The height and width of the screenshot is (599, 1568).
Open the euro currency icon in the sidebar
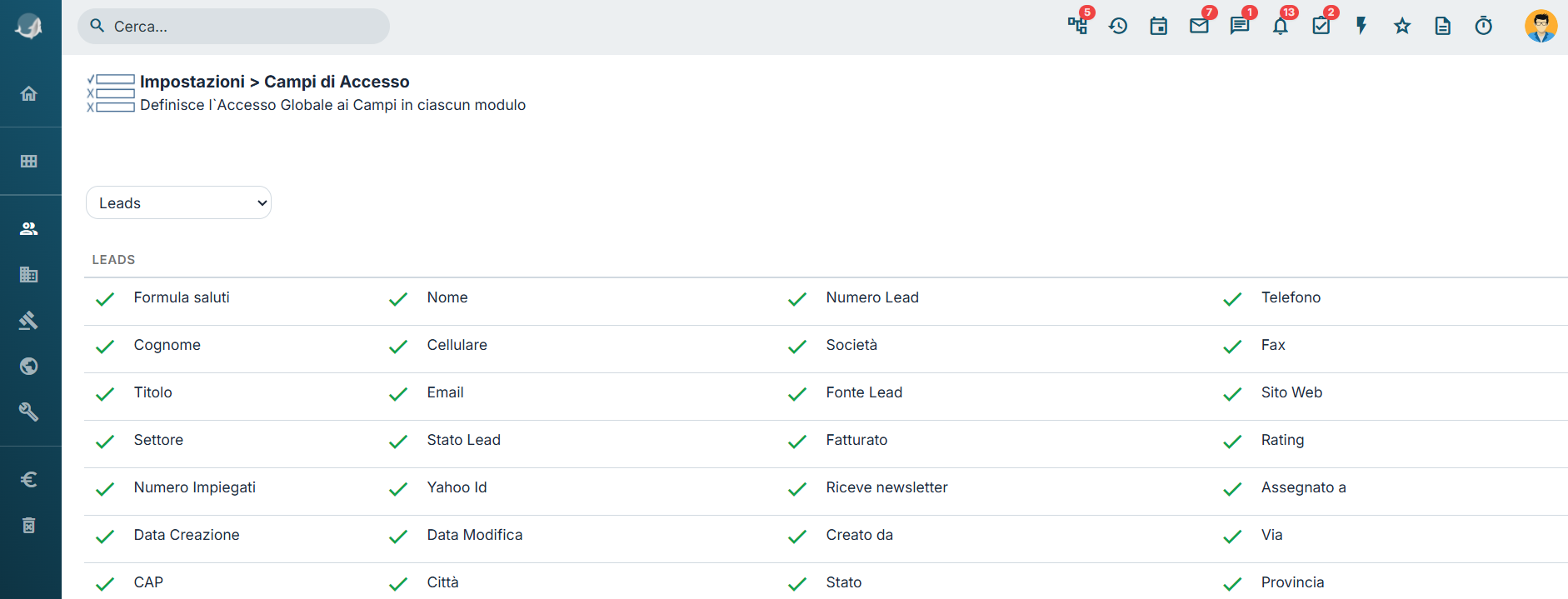[x=29, y=479]
